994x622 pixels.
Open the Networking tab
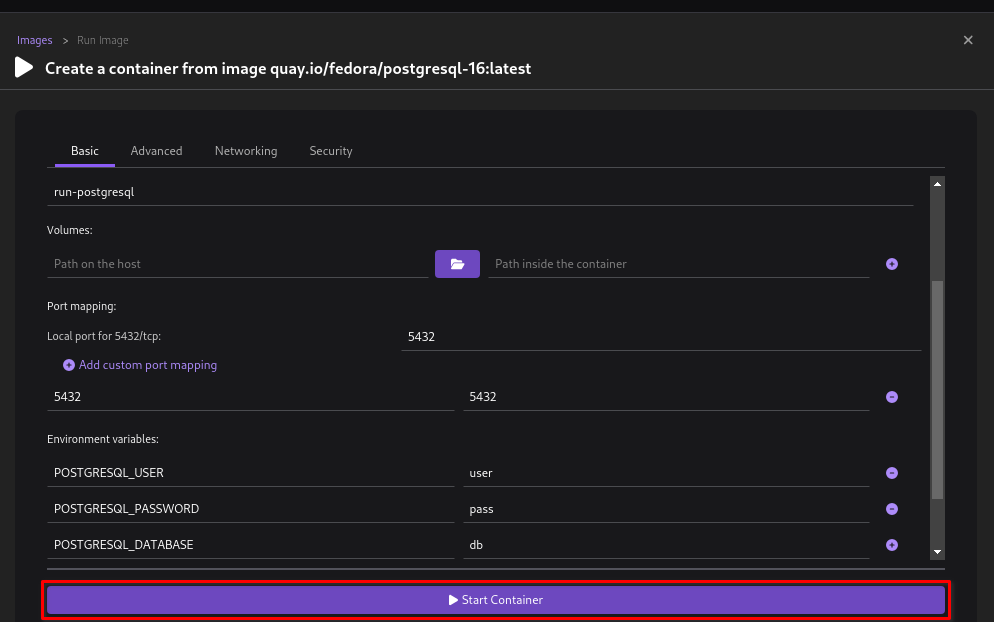[246, 151]
